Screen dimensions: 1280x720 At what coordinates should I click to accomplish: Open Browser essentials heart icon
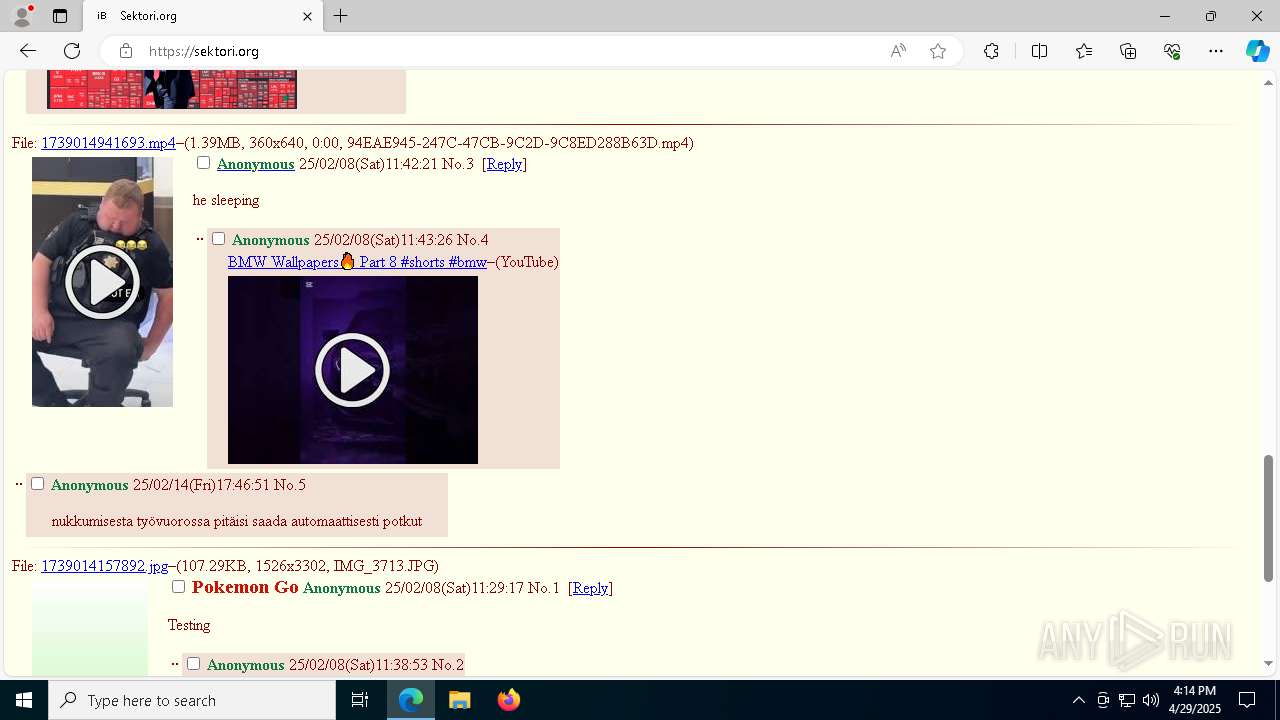(1172, 51)
